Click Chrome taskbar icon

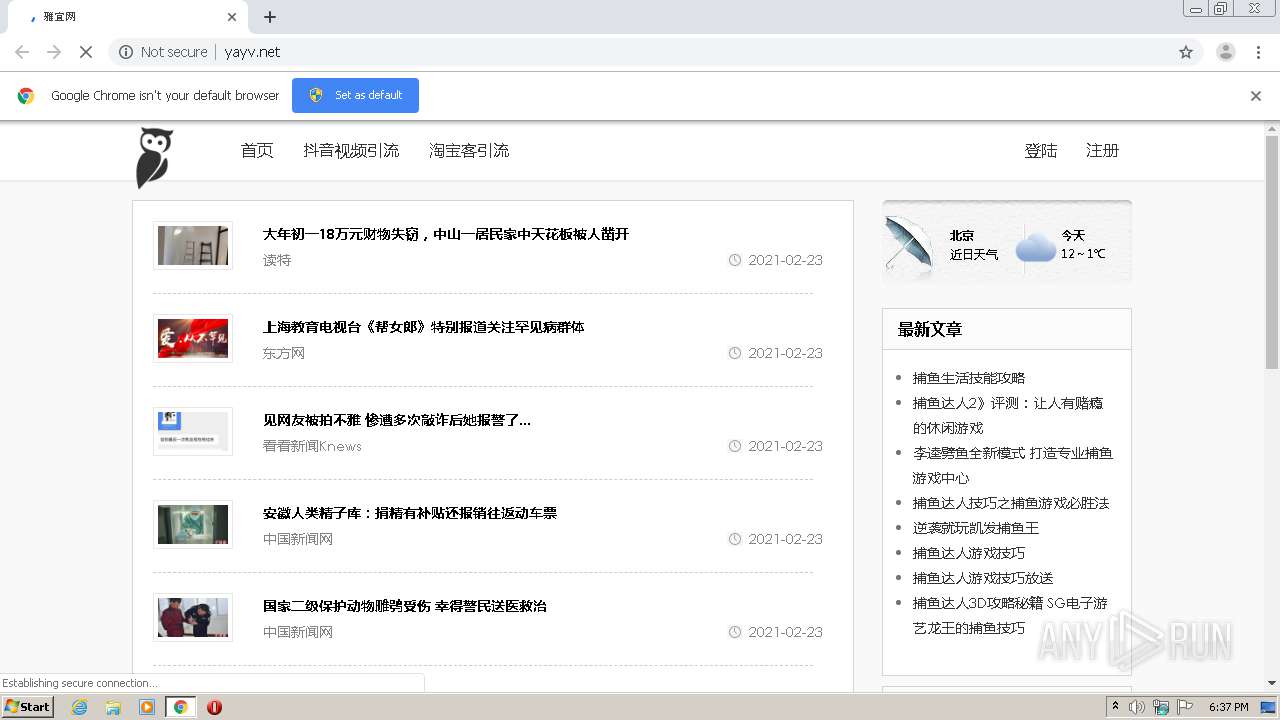(x=181, y=707)
